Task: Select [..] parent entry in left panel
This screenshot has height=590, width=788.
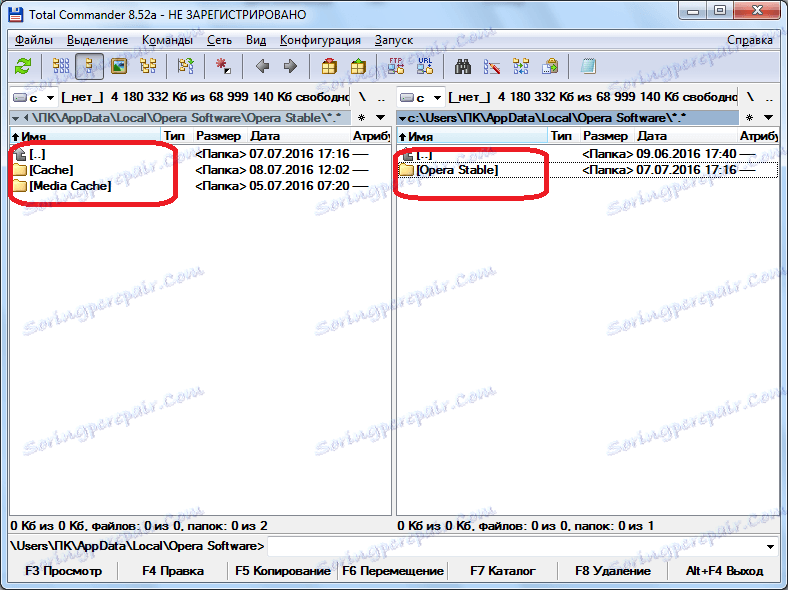Action: tap(200, 154)
